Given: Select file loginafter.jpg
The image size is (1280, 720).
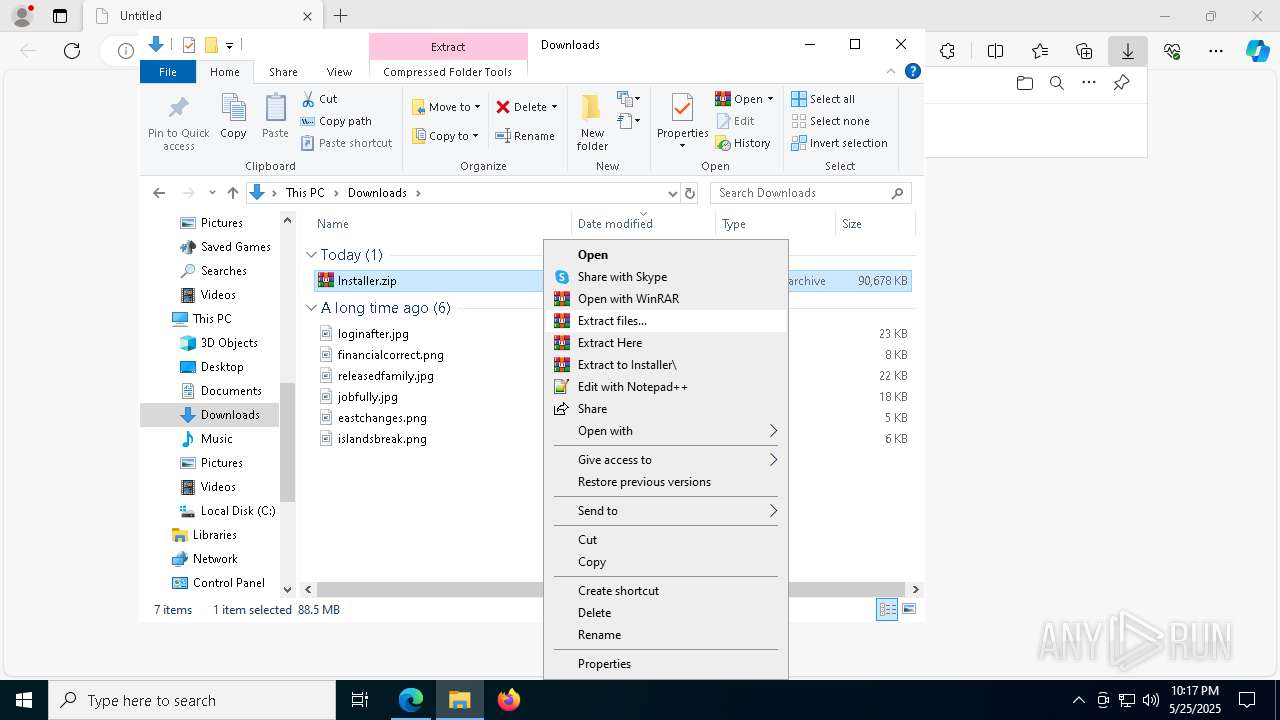Looking at the screenshot, I should [x=373, y=334].
